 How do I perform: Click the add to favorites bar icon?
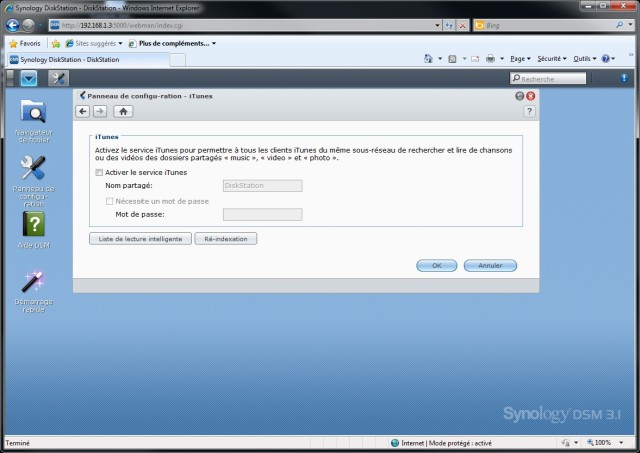pyautogui.click(x=56, y=43)
